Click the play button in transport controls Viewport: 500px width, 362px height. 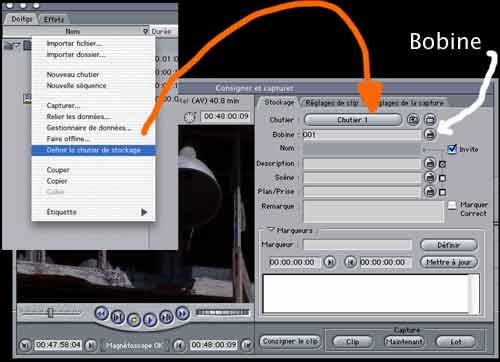pyautogui.click(x=150, y=320)
